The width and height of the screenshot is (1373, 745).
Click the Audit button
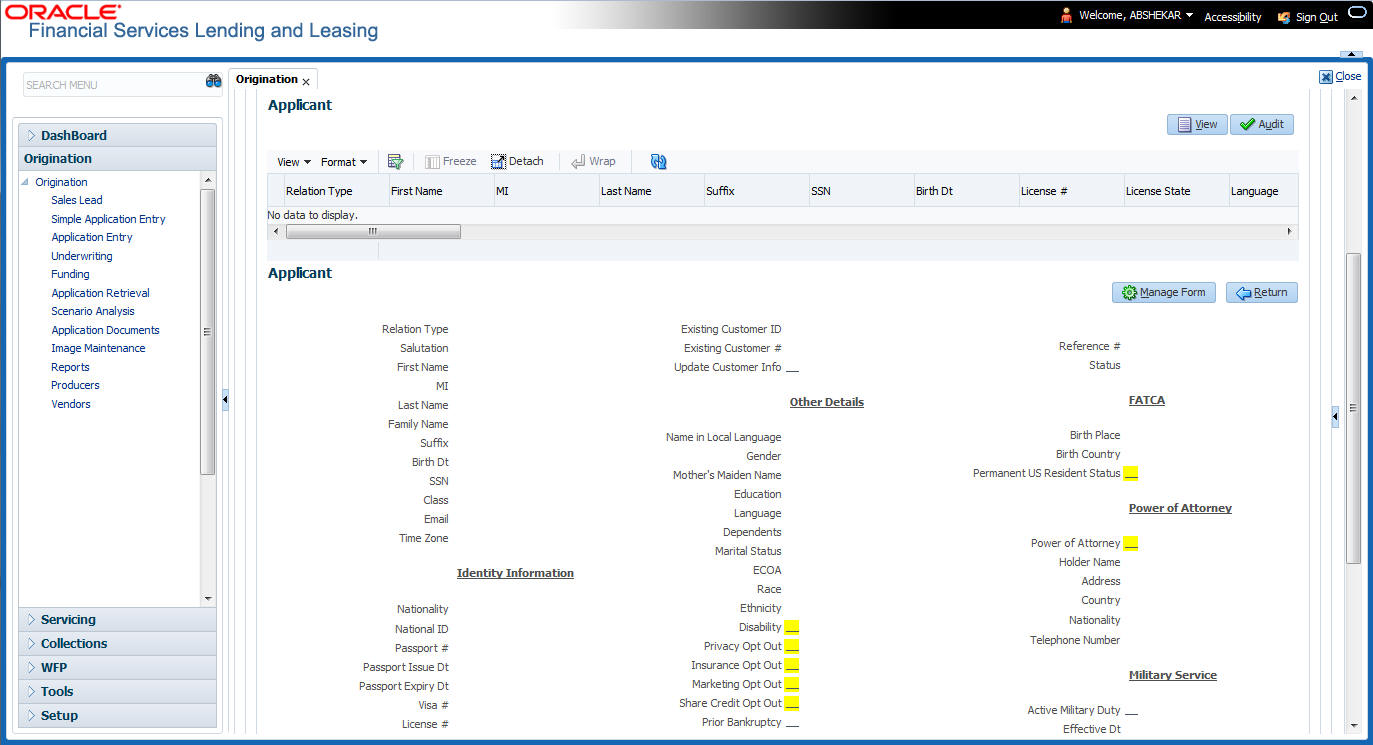pyautogui.click(x=1262, y=124)
